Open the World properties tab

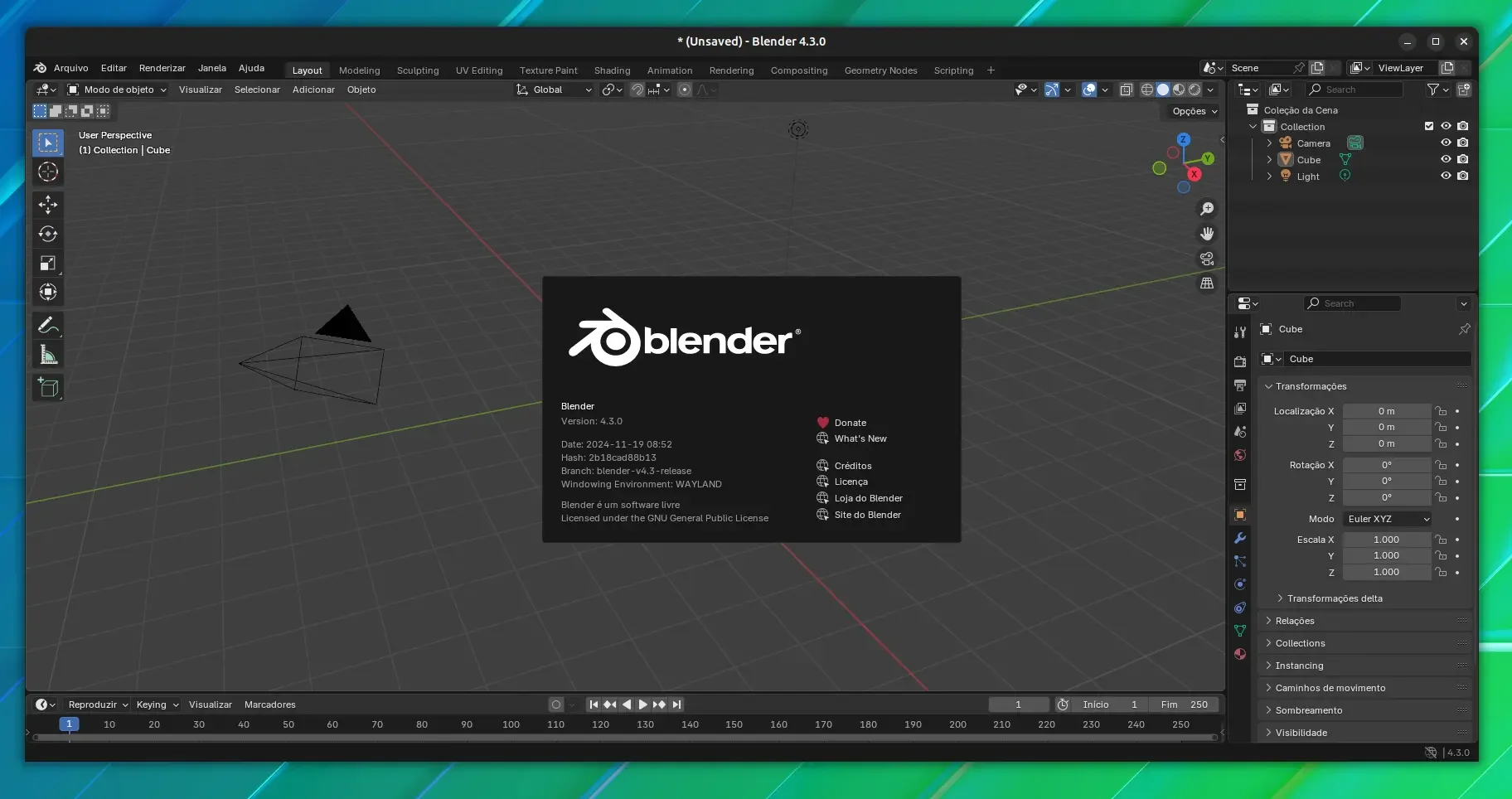[x=1240, y=454]
